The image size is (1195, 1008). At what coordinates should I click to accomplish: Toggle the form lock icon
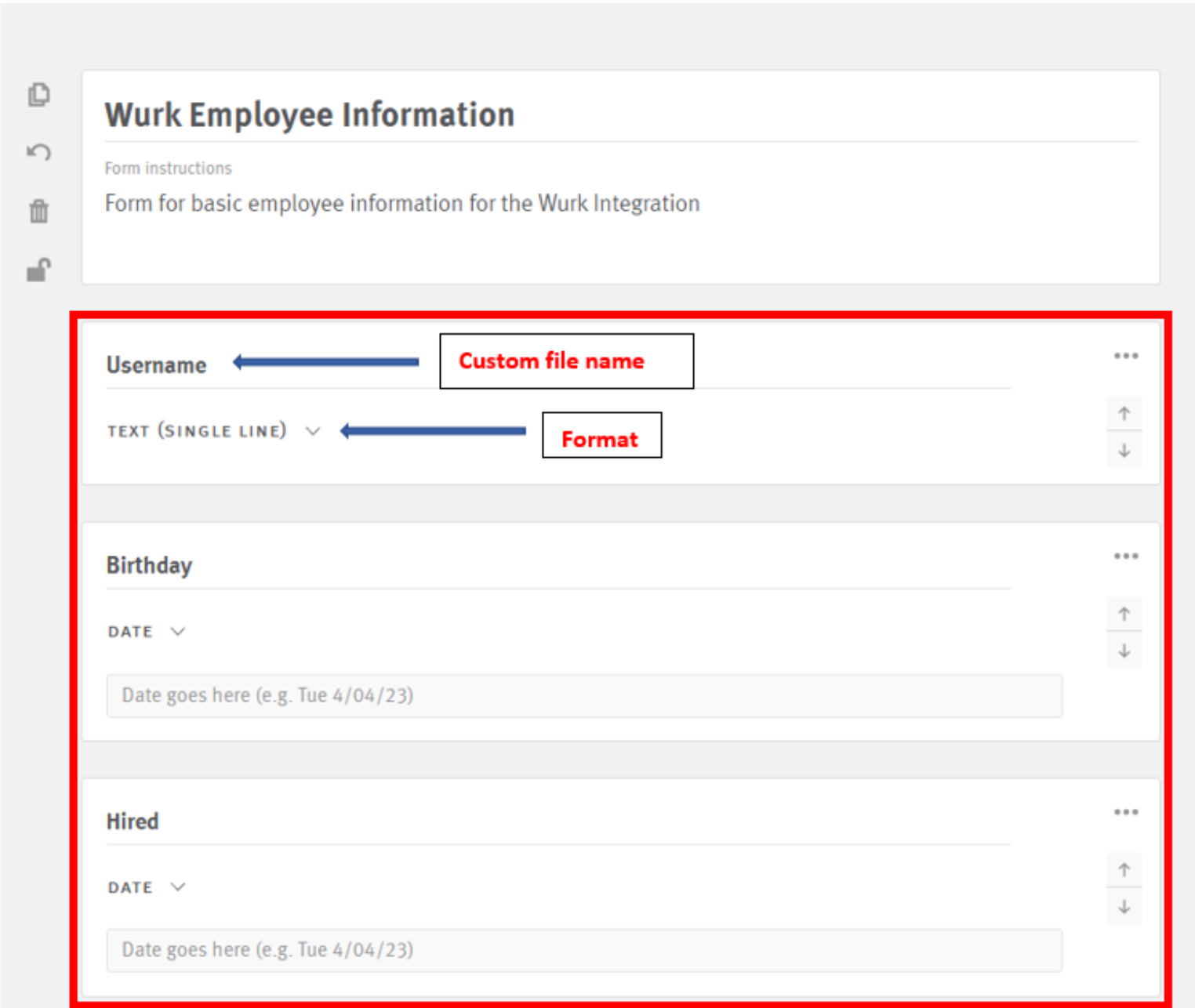(38, 270)
